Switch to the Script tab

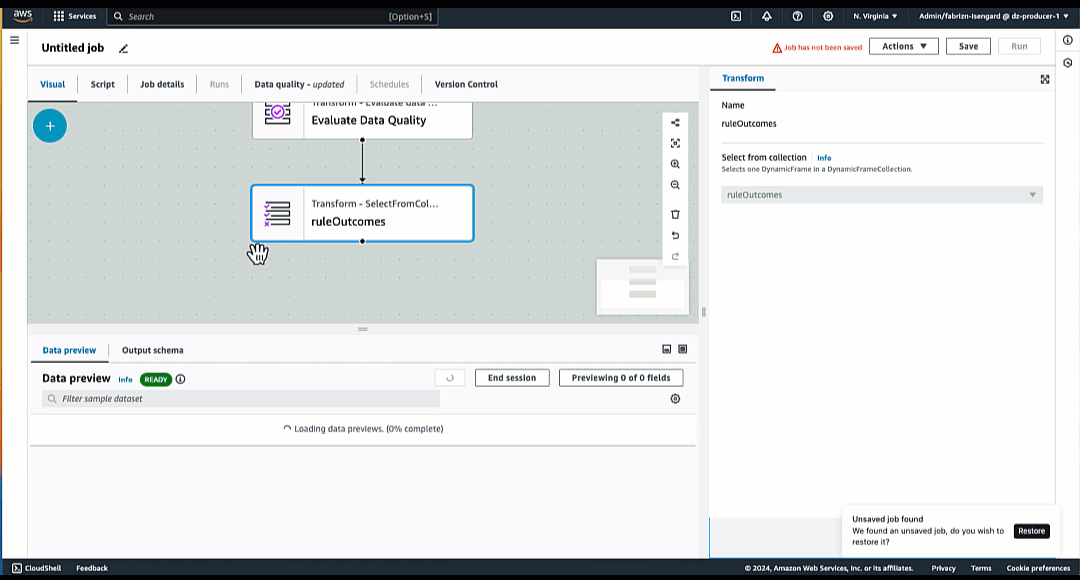coord(103,84)
